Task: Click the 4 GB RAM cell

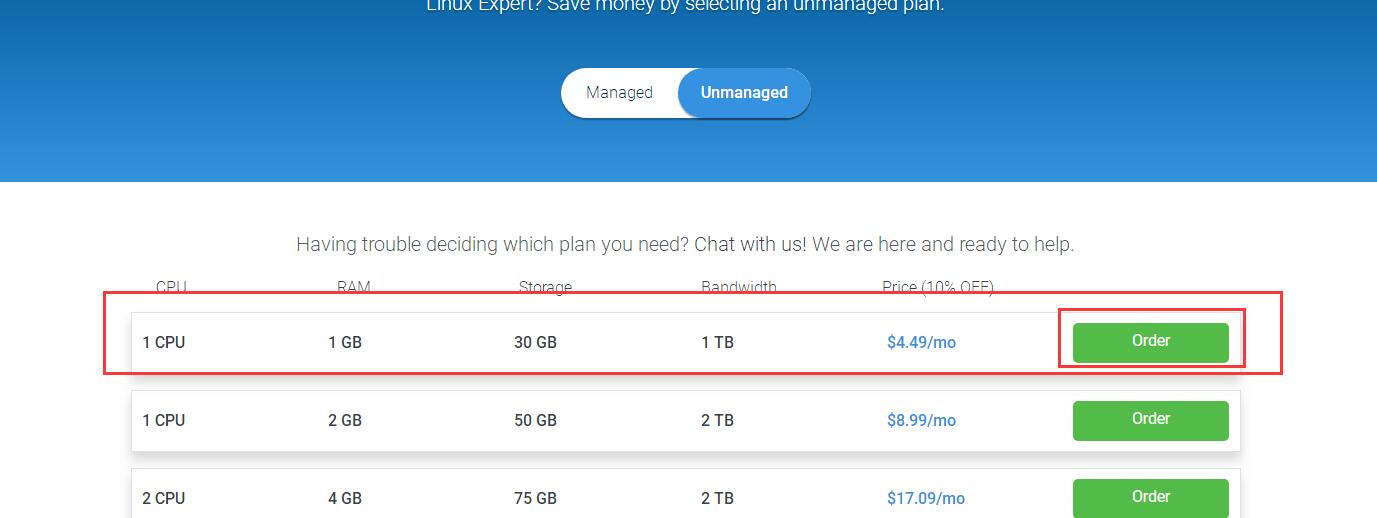Action: [x=345, y=499]
